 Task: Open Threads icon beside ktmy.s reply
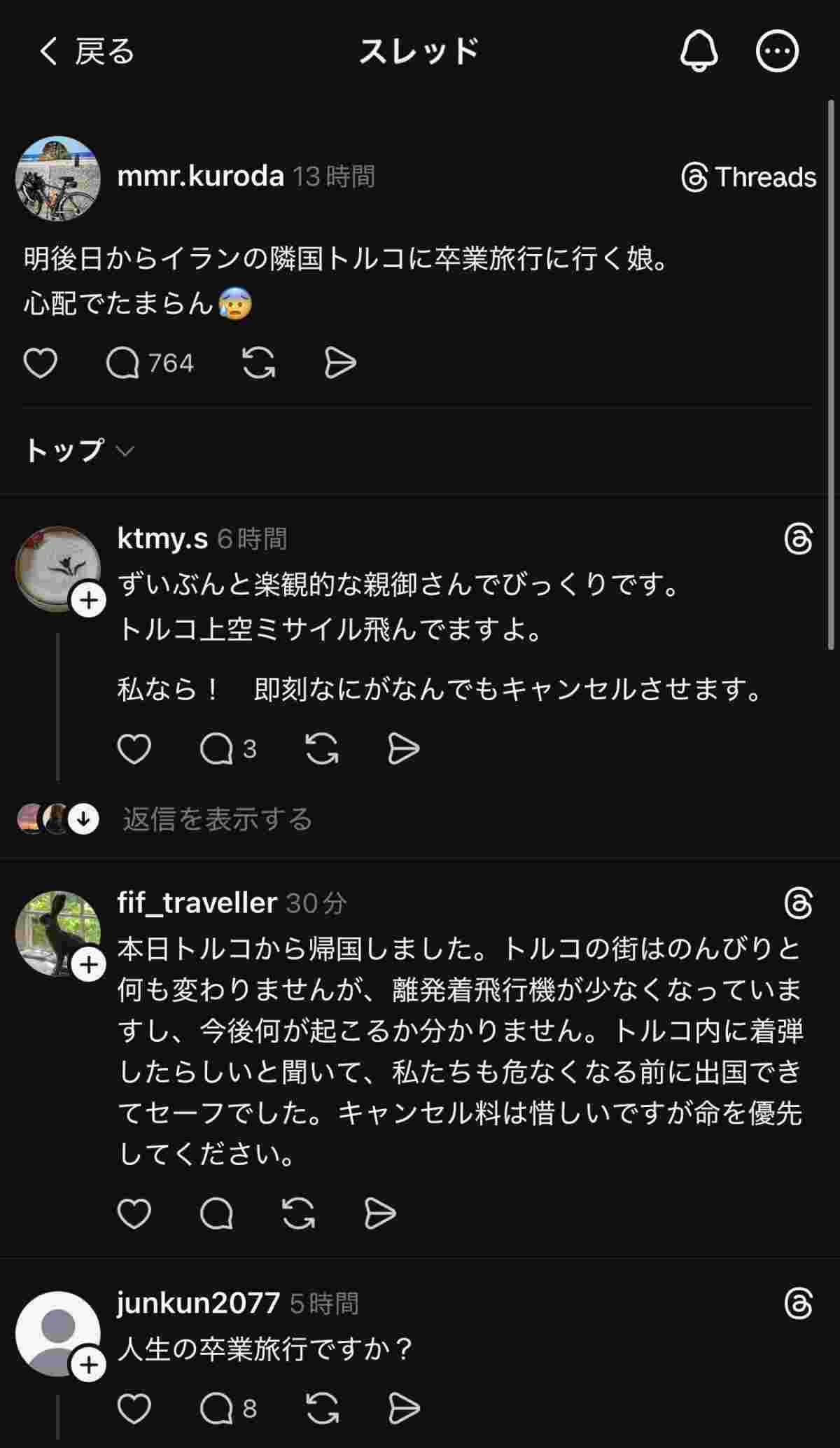click(x=799, y=539)
